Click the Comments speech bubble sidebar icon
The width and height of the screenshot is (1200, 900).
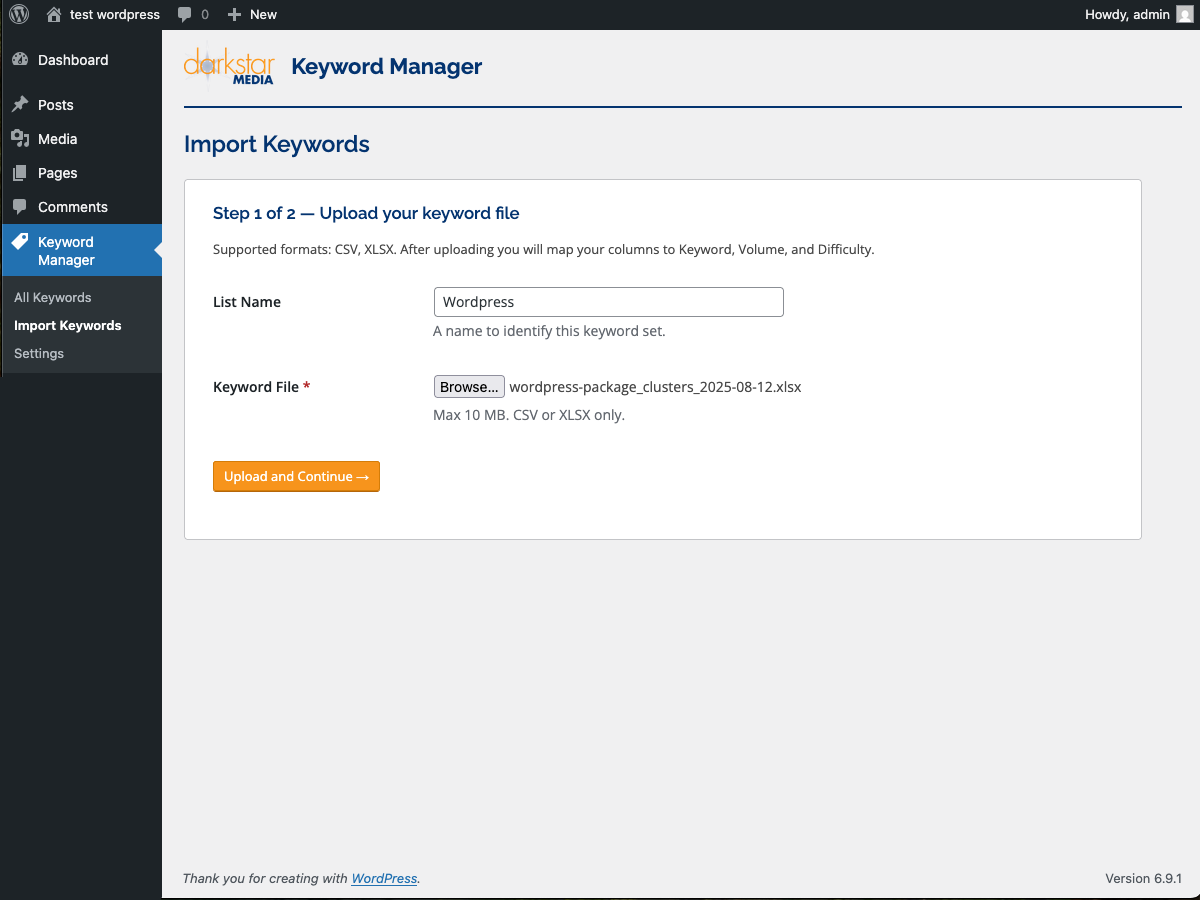point(21,206)
